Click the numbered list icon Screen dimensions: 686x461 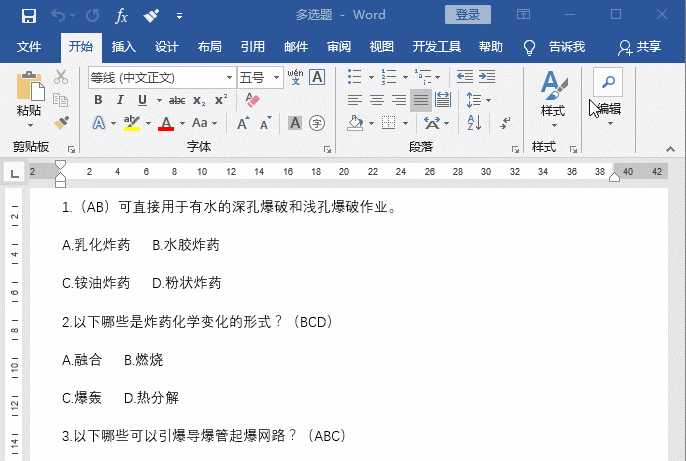pyautogui.click(x=388, y=77)
